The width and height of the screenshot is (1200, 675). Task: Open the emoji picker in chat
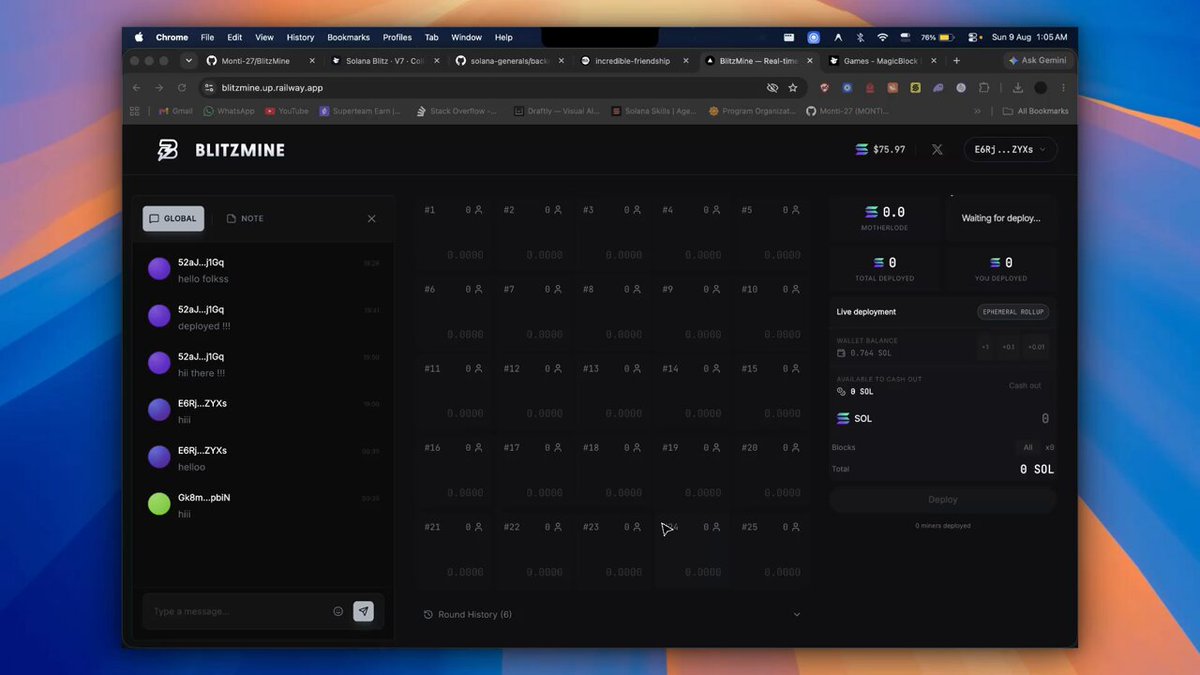[x=338, y=611]
